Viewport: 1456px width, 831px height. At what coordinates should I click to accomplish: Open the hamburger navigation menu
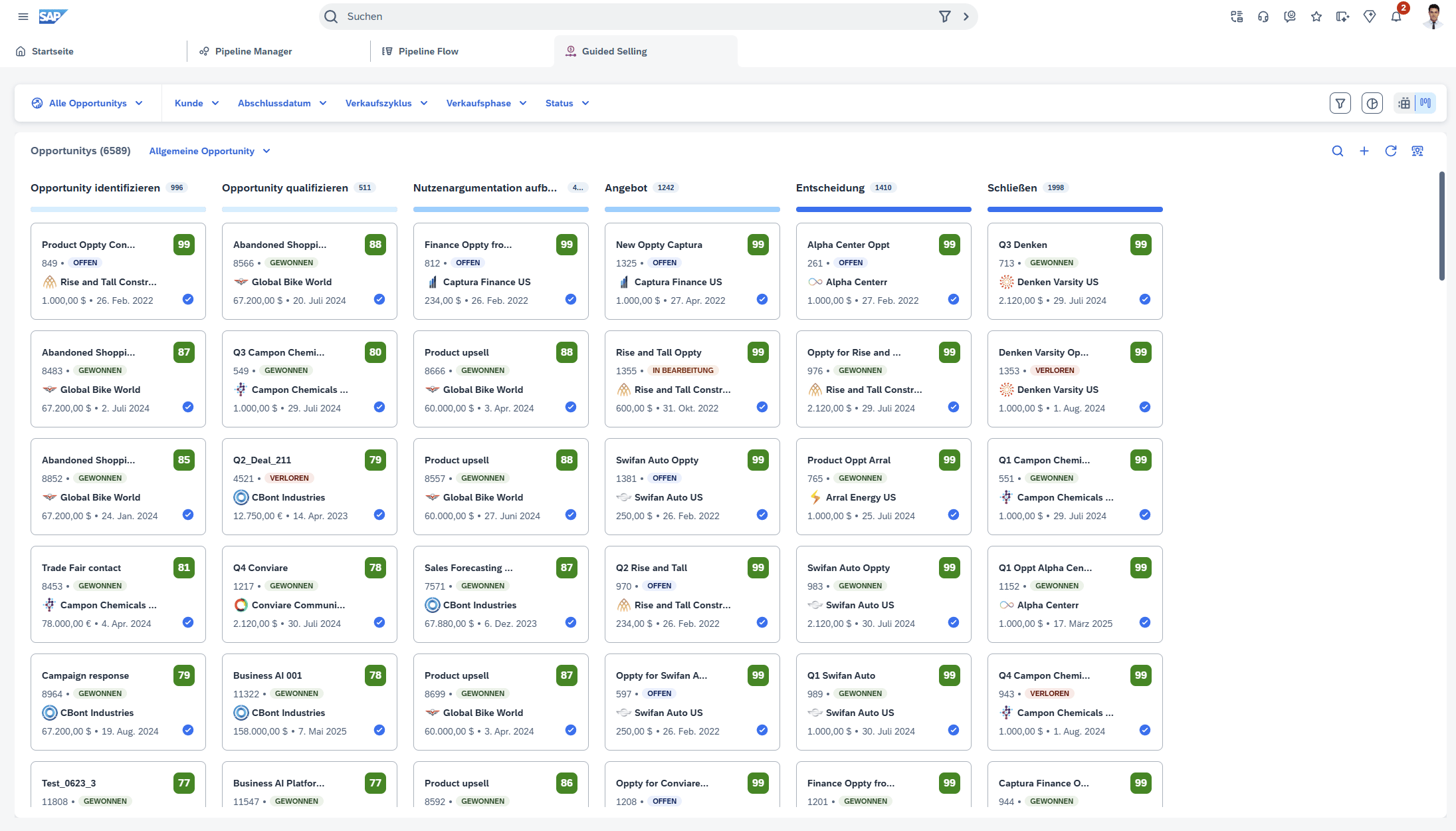point(23,17)
